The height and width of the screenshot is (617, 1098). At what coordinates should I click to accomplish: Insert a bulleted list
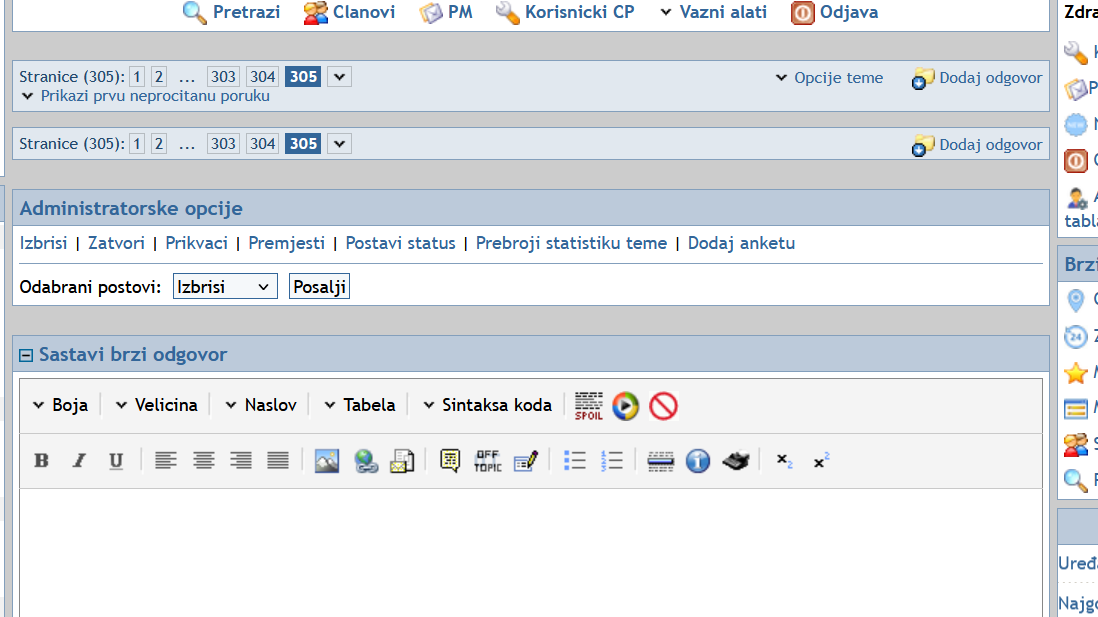coord(575,461)
